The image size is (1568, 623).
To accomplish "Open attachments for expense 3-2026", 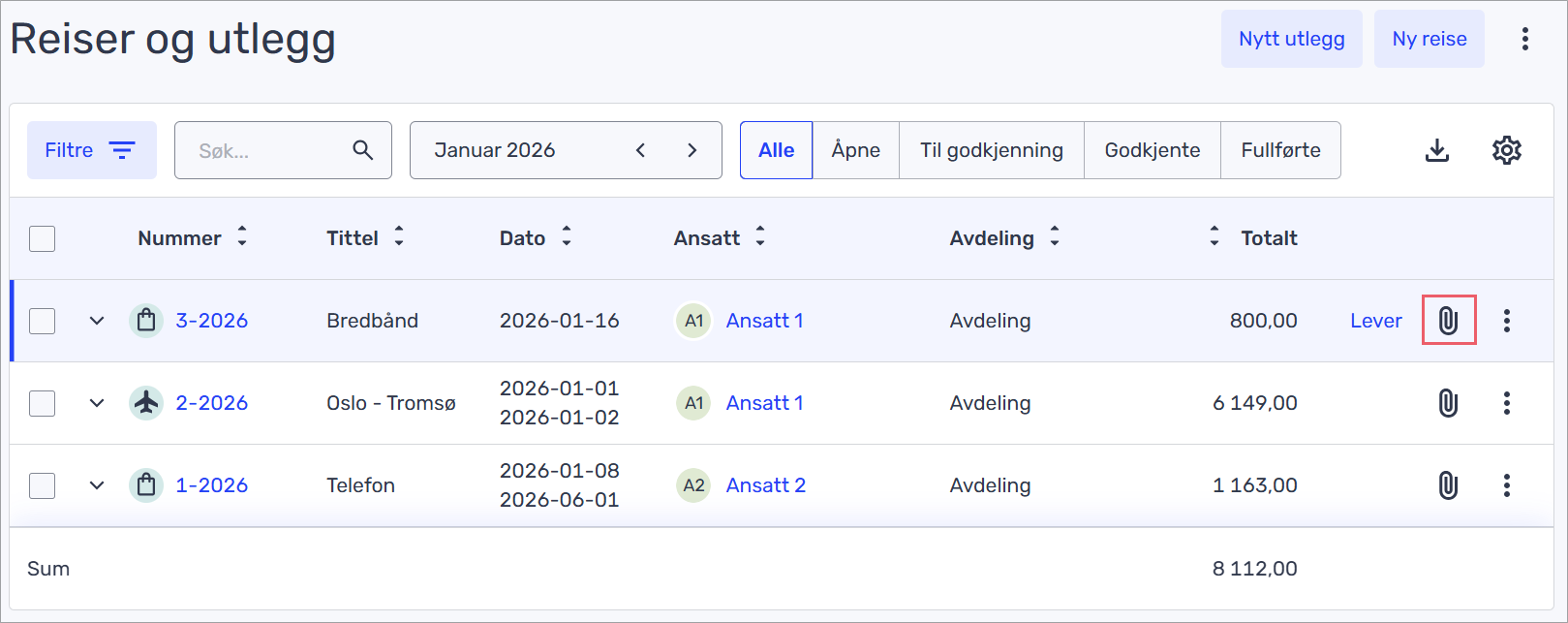I will pyautogui.click(x=1448, y=321).
